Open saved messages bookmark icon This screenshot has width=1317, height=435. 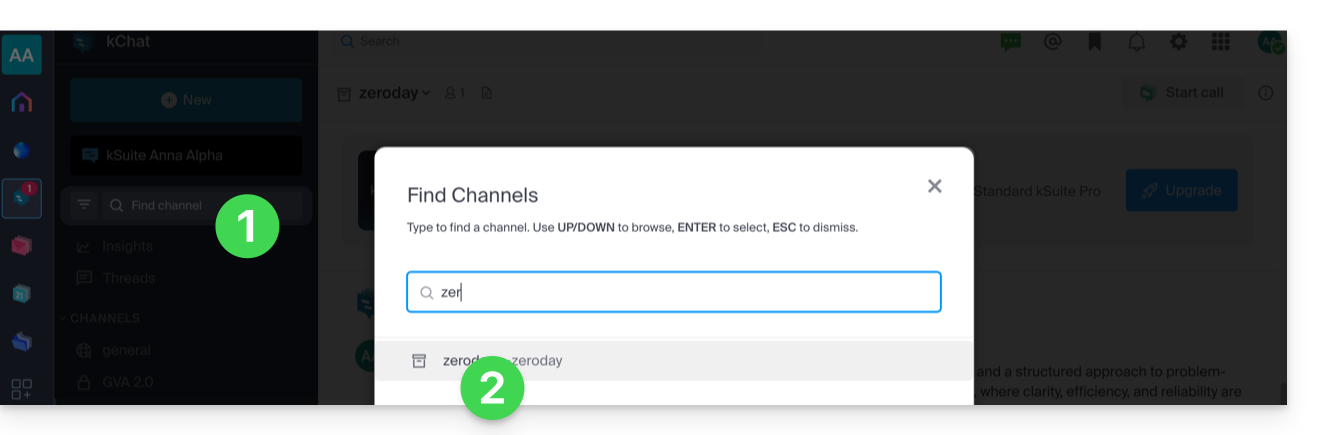point(1095,42)
